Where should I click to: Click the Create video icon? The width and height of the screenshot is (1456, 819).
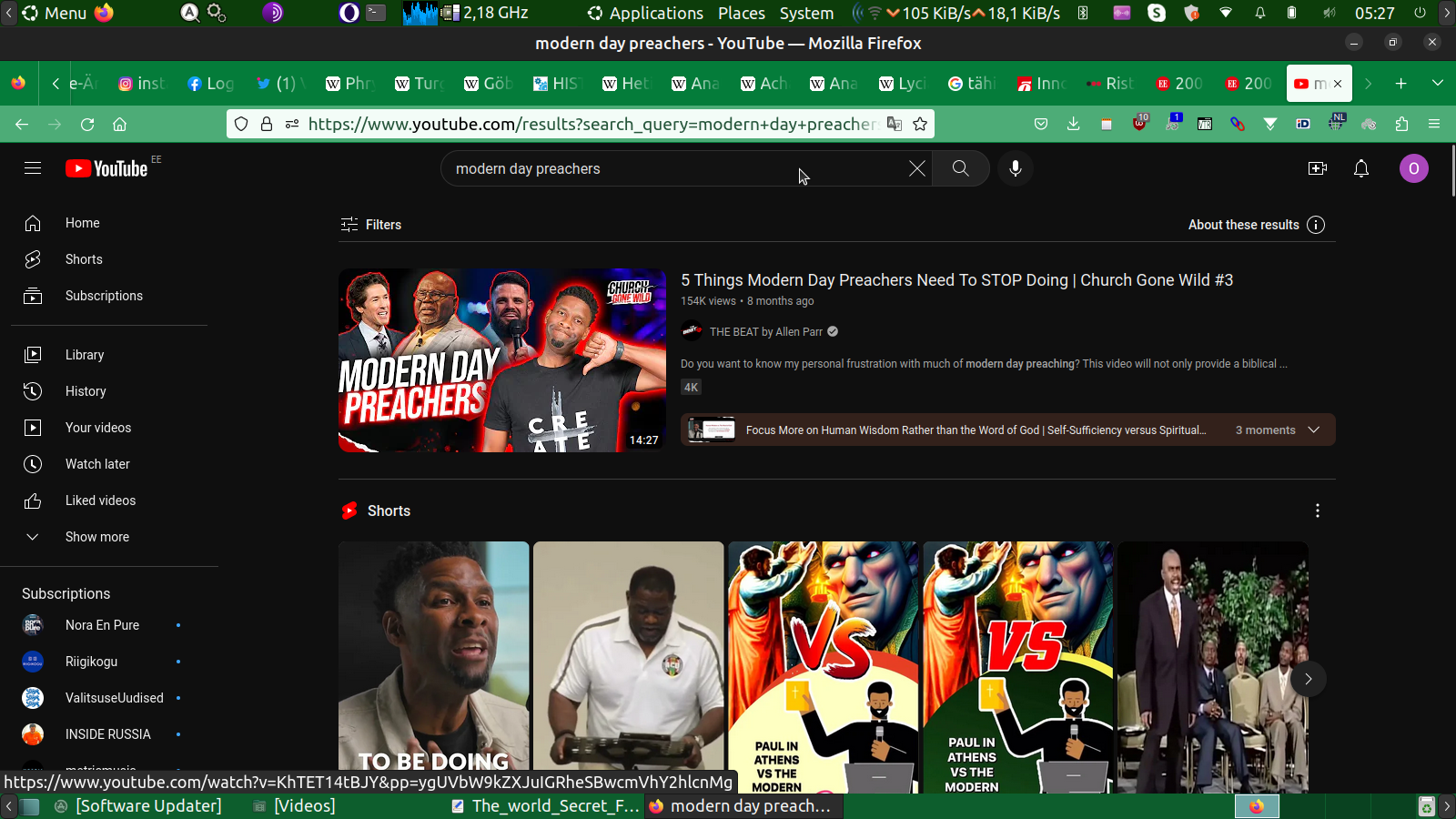1317,168
